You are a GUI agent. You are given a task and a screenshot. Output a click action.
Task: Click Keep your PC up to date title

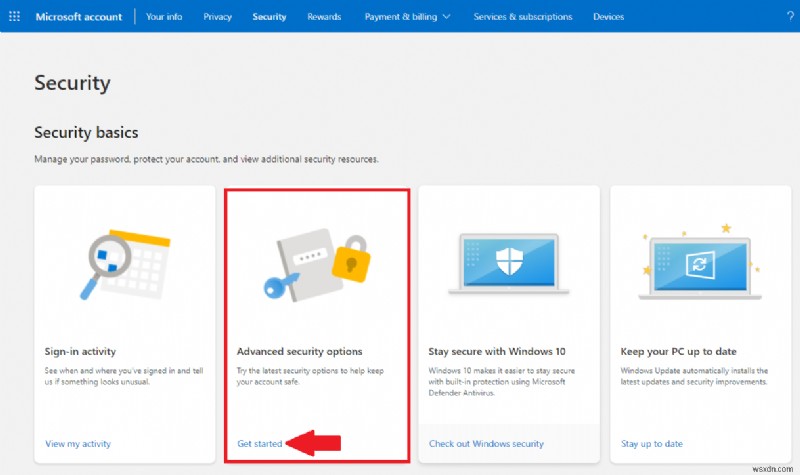click(679, 351)
